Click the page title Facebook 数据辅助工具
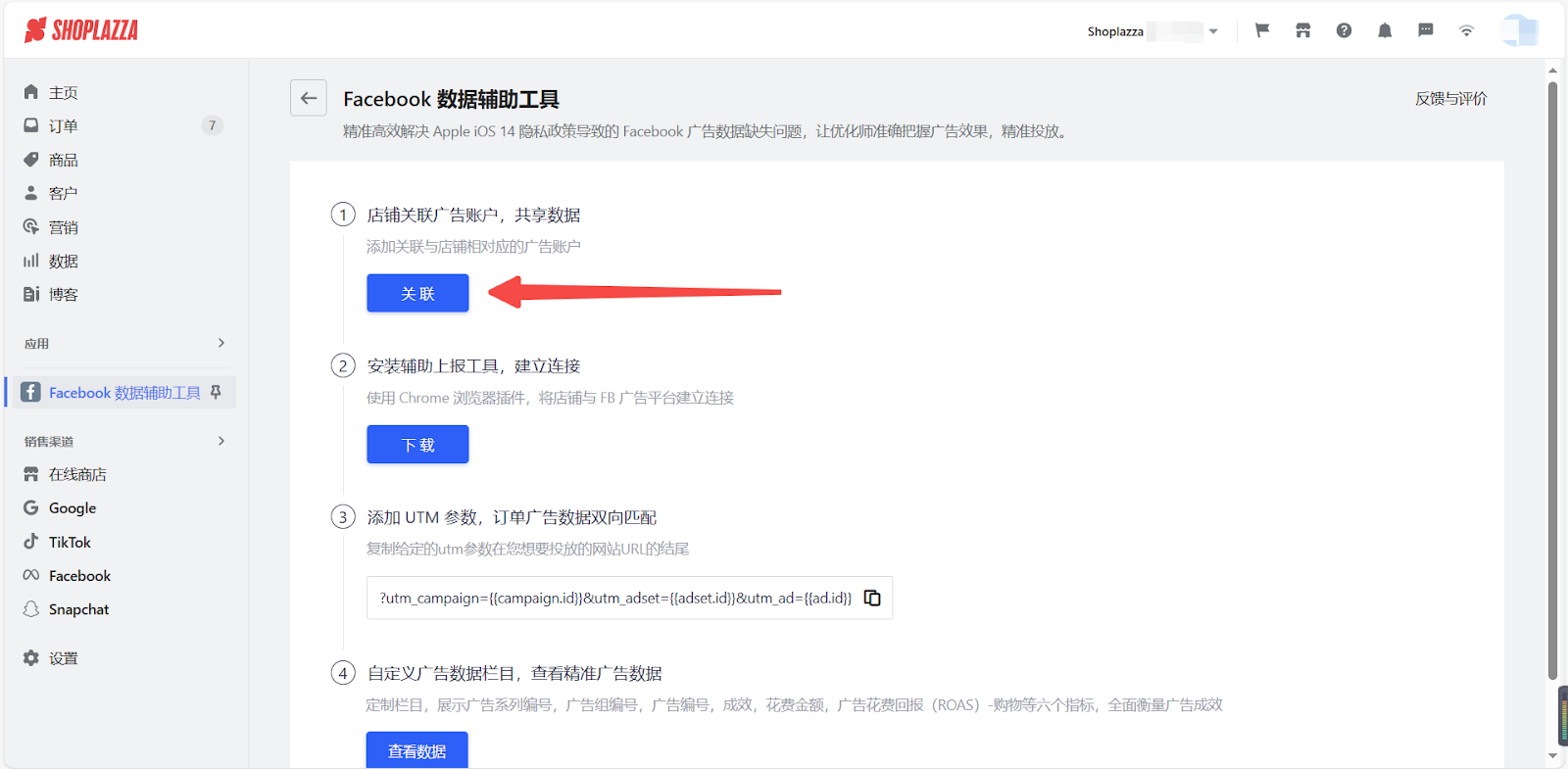Screen dimensions: 1568x769 point(451,99)
